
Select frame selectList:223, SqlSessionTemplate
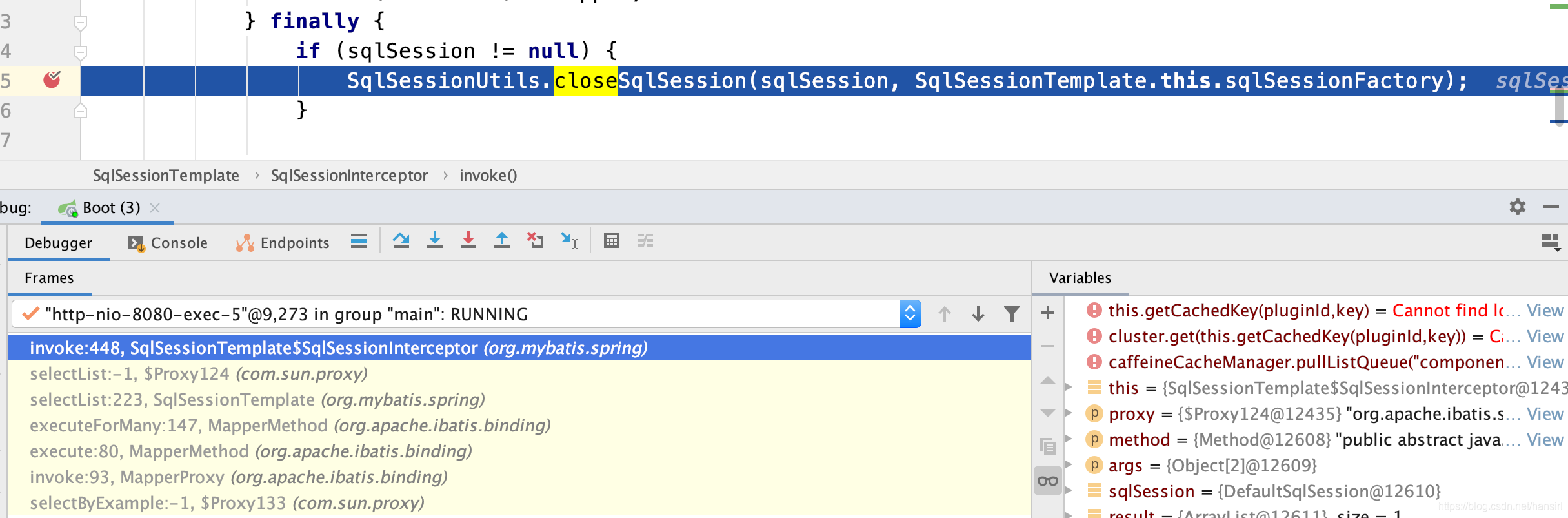(x=519, y=400)
